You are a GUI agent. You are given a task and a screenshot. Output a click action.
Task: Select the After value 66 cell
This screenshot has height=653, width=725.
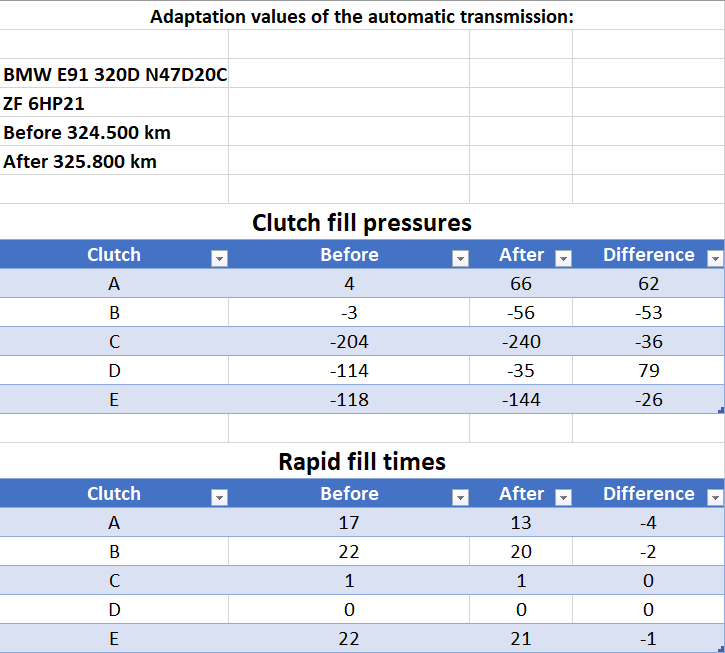coord(521,284)
